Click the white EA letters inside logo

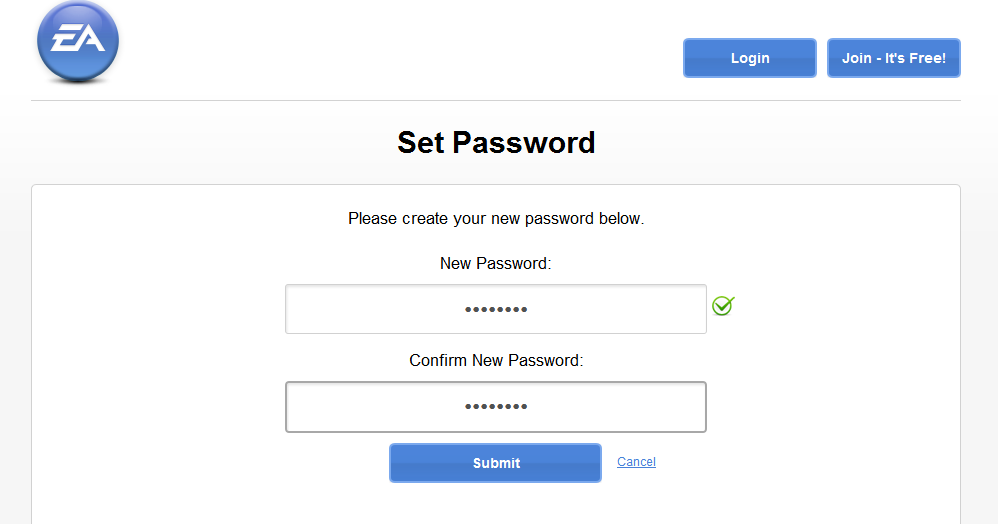tap(78, 38)
